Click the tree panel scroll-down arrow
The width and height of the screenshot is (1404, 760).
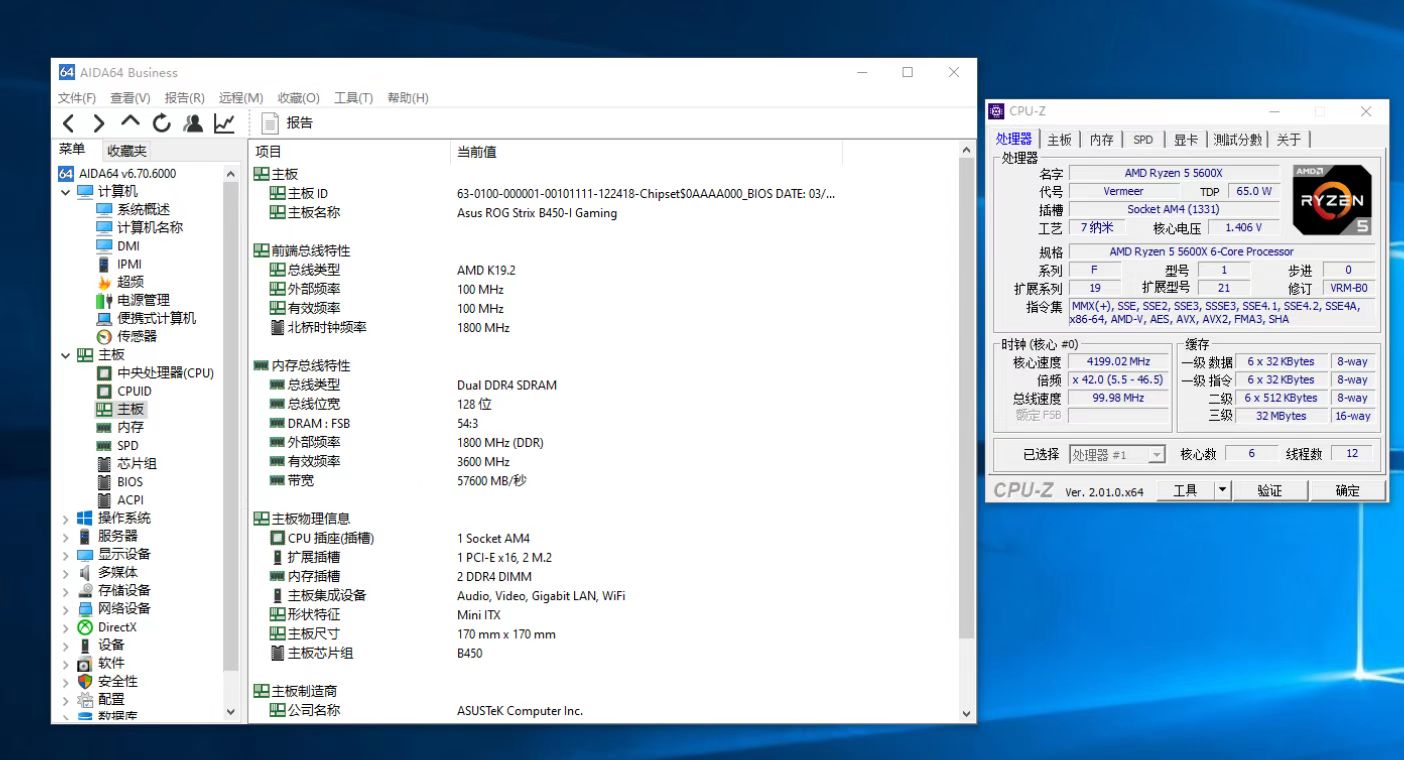point(231,712)
